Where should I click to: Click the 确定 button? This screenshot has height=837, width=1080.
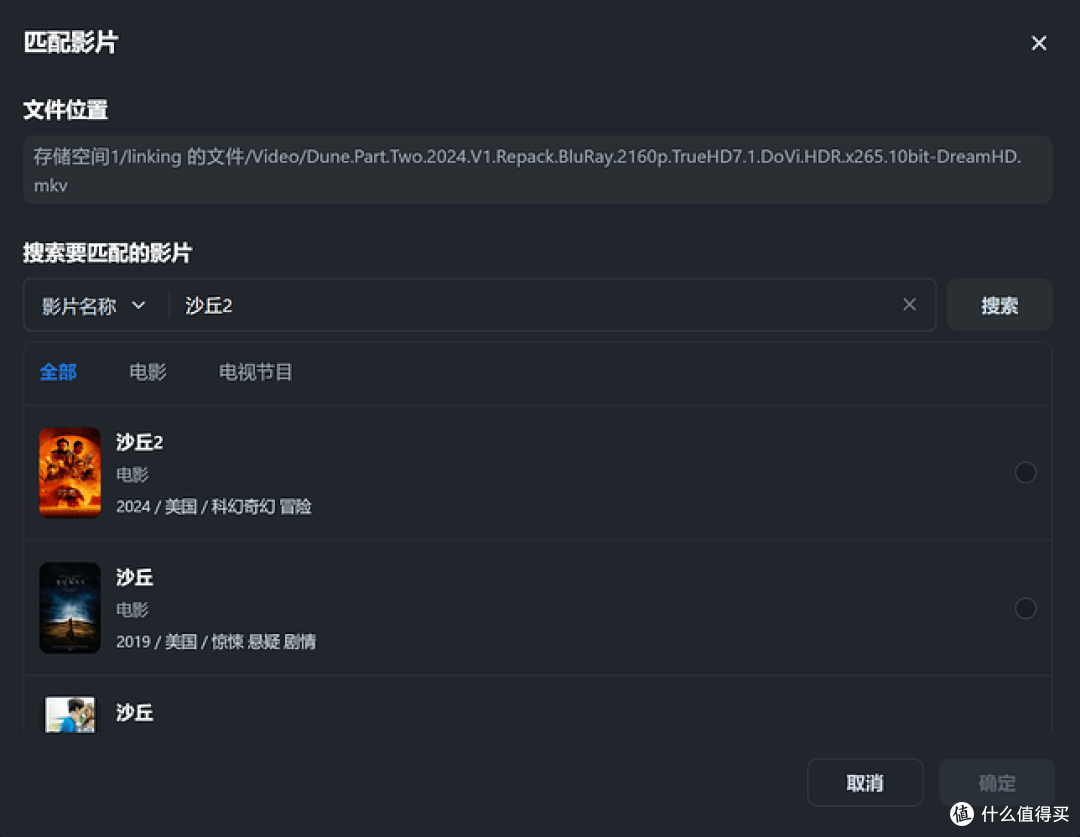(996, 783)
